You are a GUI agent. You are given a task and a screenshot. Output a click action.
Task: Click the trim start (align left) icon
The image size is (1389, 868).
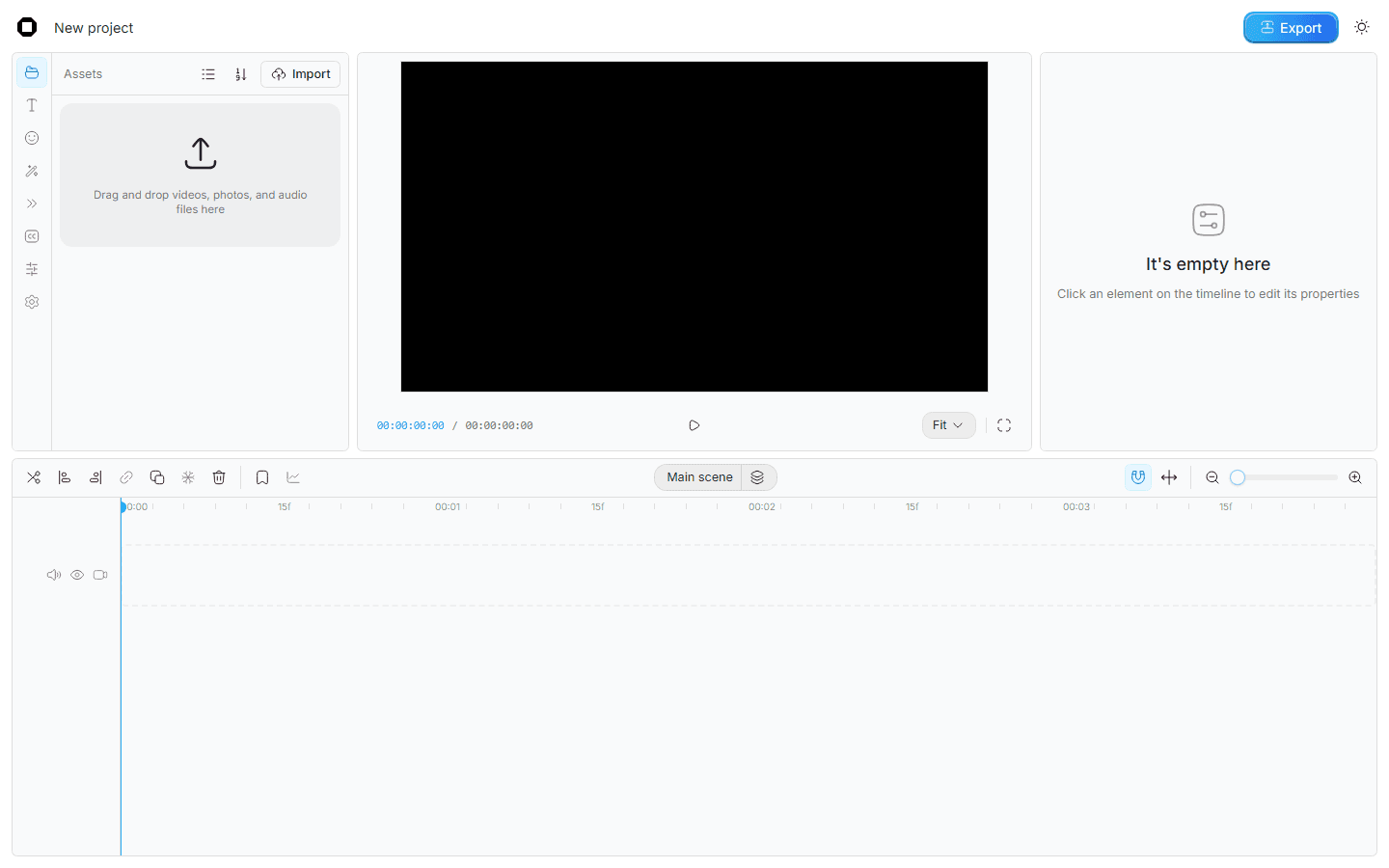click(x=65, y=477)
